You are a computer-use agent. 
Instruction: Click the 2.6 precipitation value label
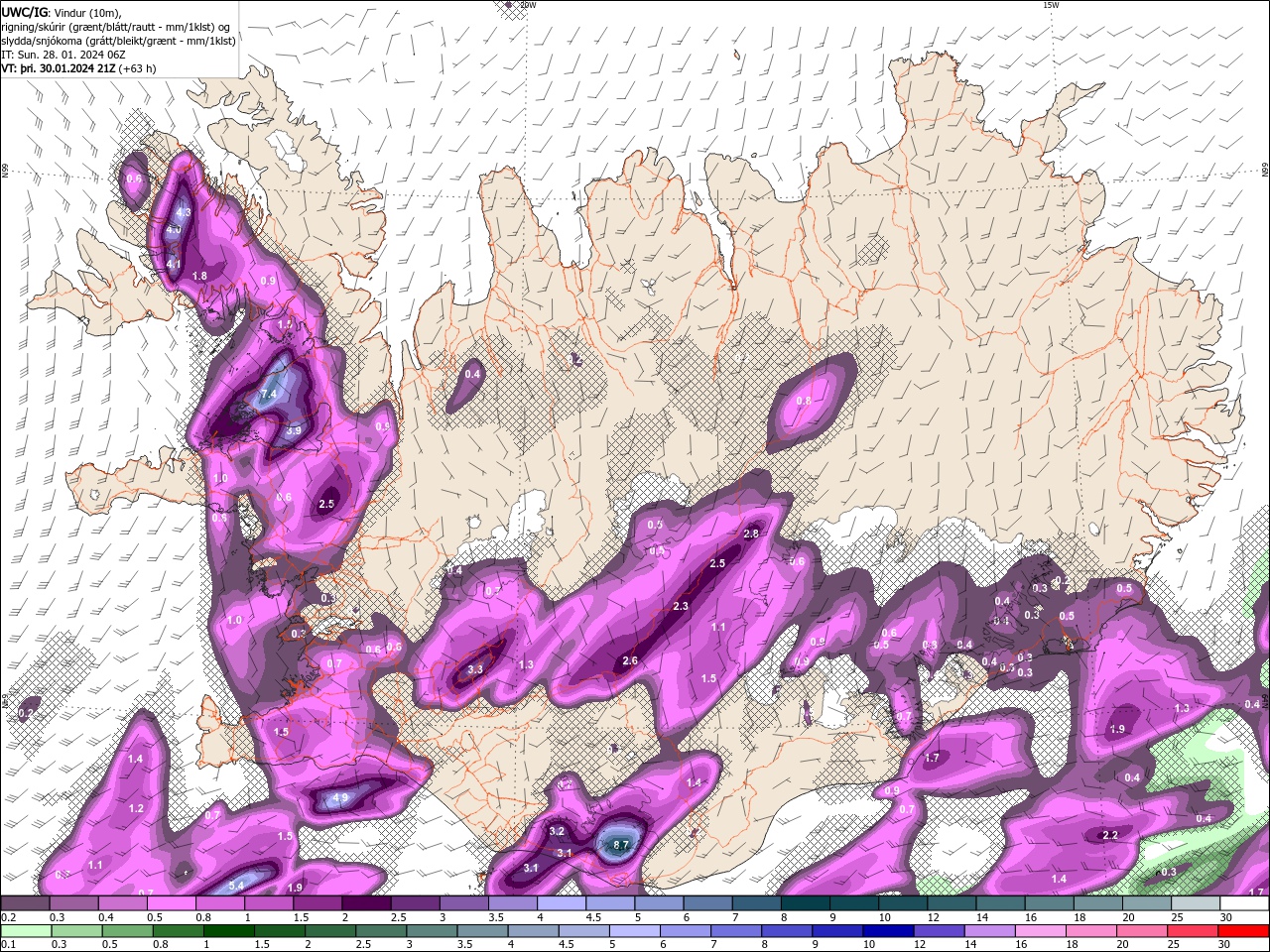(629, 660)
